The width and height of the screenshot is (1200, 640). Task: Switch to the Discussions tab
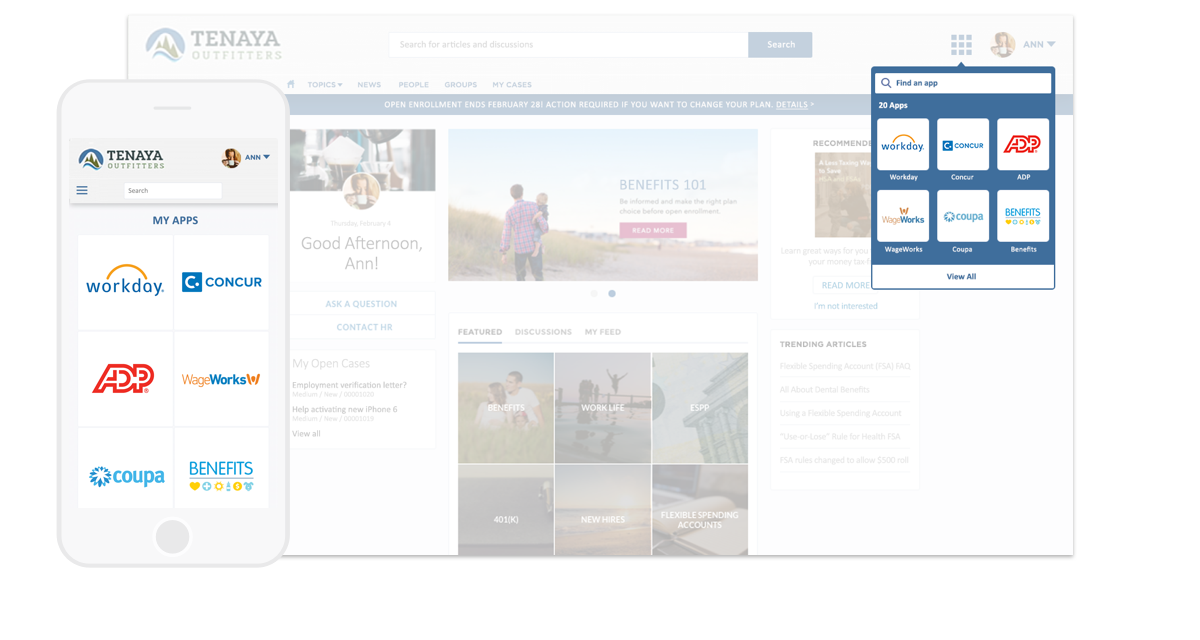[543, 332]
